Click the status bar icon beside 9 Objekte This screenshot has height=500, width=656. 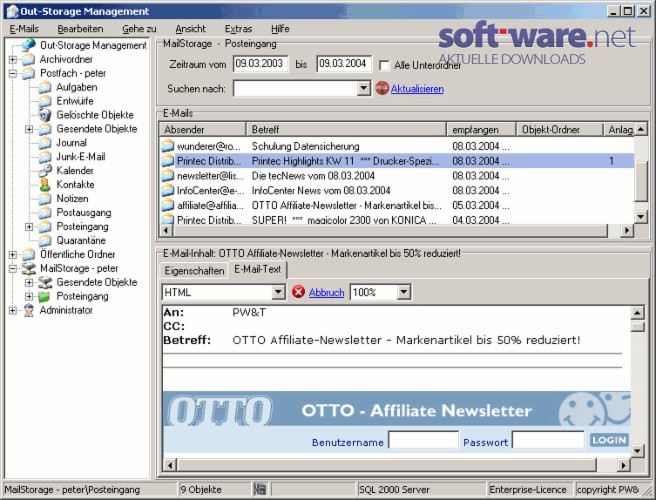[259, 489]
